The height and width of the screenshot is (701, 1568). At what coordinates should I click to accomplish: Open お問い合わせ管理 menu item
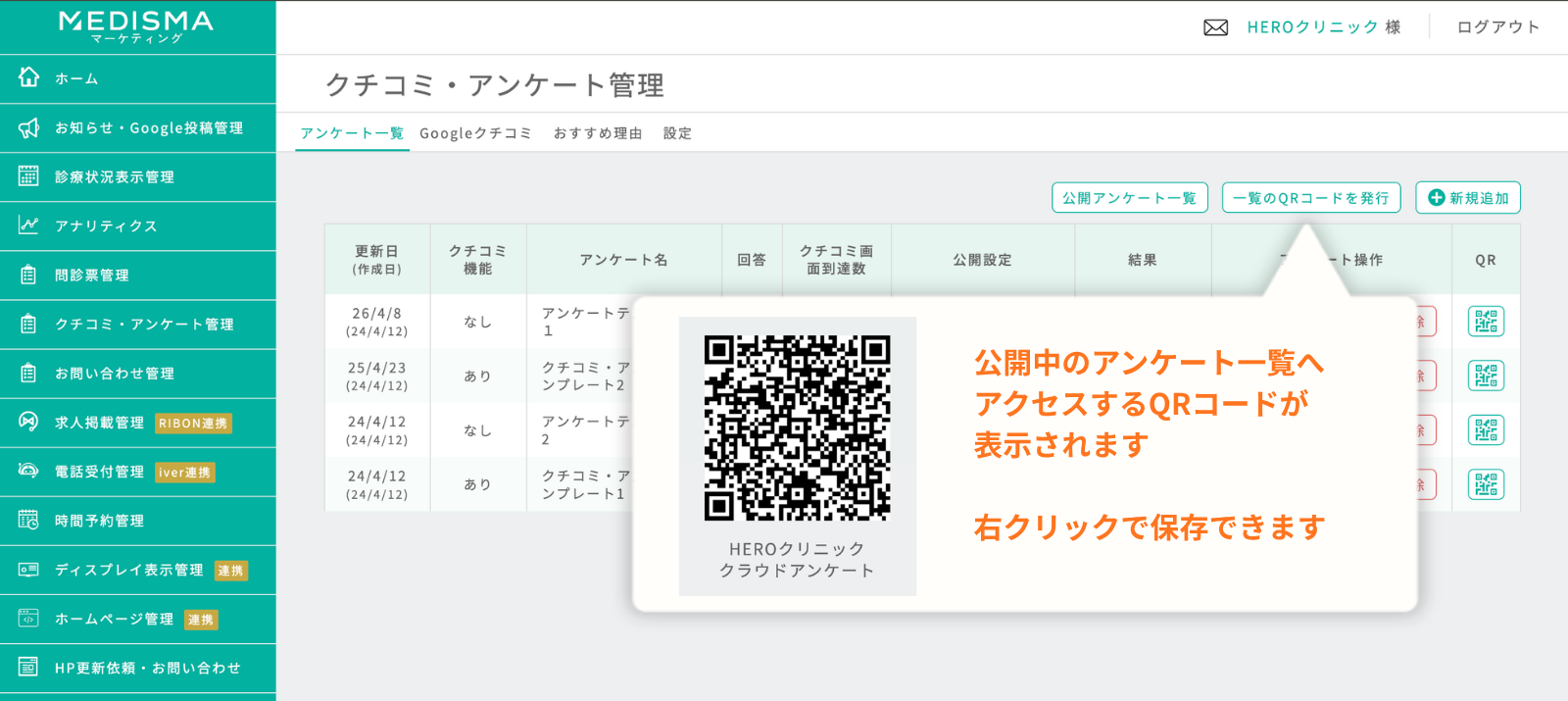coord(137,373)
